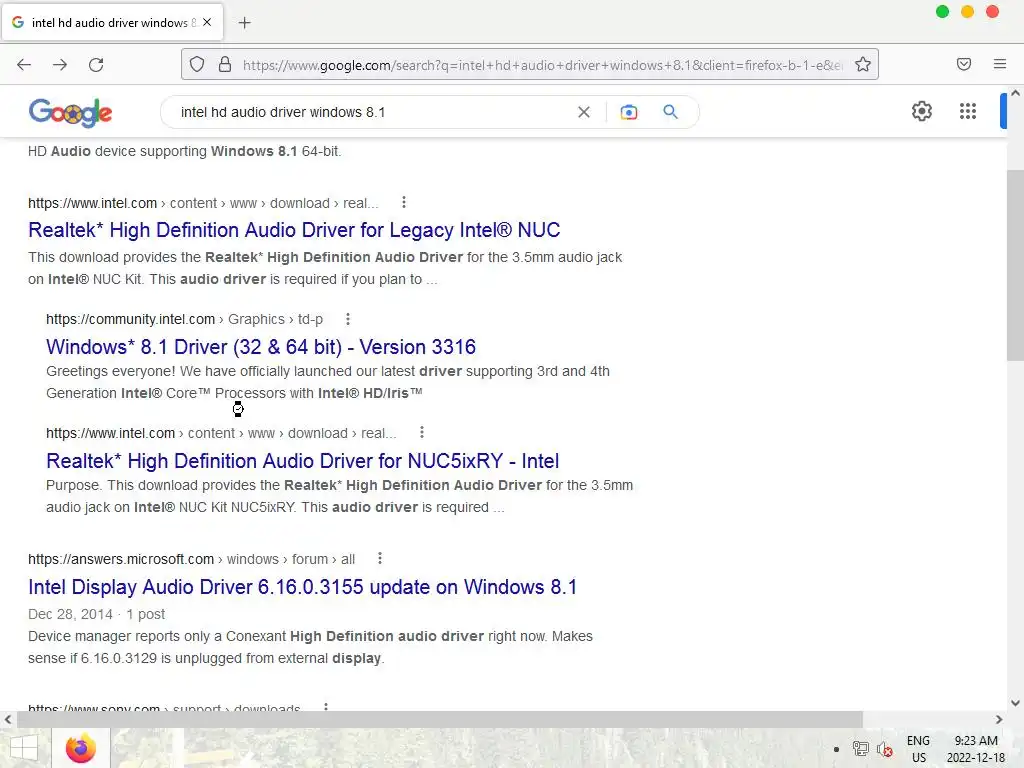The height and width of the screenshot is (768, 1024).
Task: Open Intel Display Audio Driver 6.16.0.3155 link
Action: point(302,587)
